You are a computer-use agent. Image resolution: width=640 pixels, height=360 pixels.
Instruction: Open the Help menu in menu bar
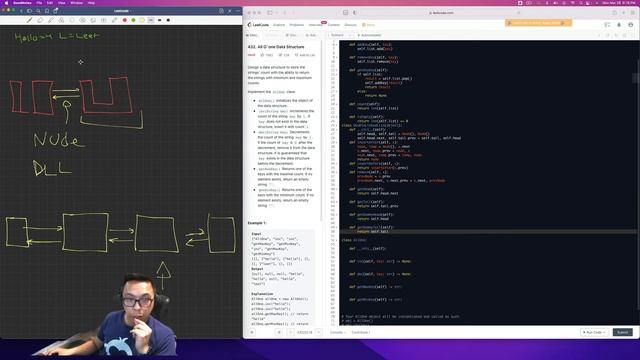(91, 3)
